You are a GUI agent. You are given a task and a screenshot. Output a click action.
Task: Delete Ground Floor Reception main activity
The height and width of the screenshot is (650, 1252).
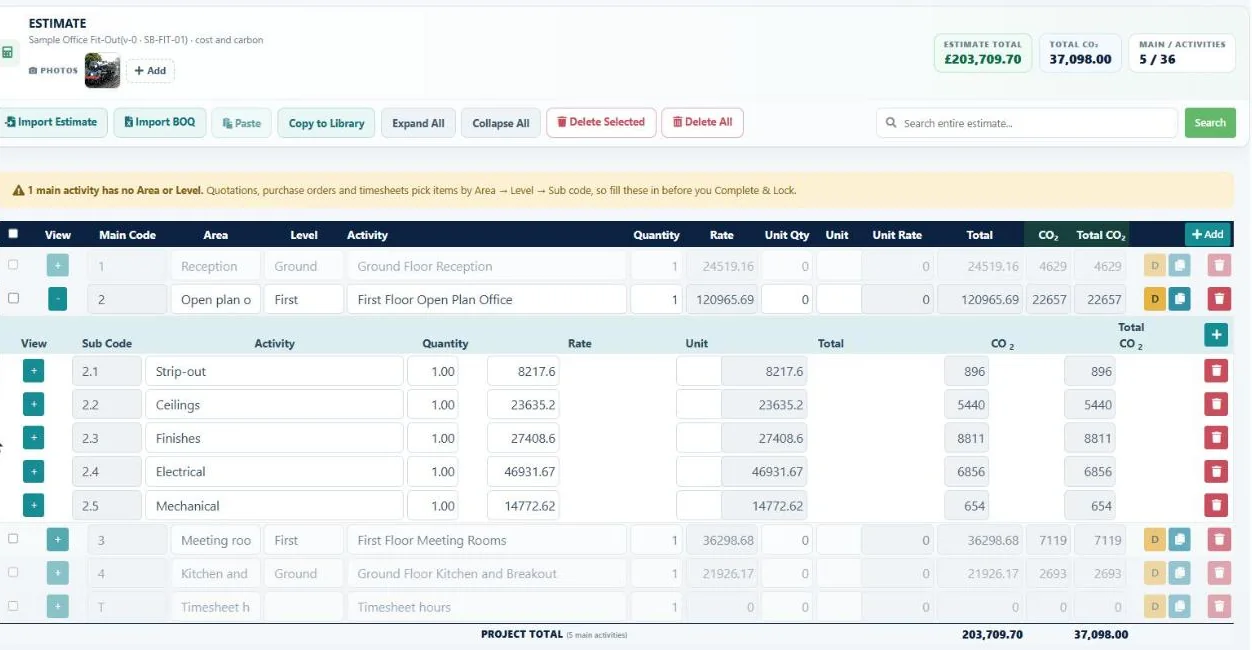(x=1218, y=266)
